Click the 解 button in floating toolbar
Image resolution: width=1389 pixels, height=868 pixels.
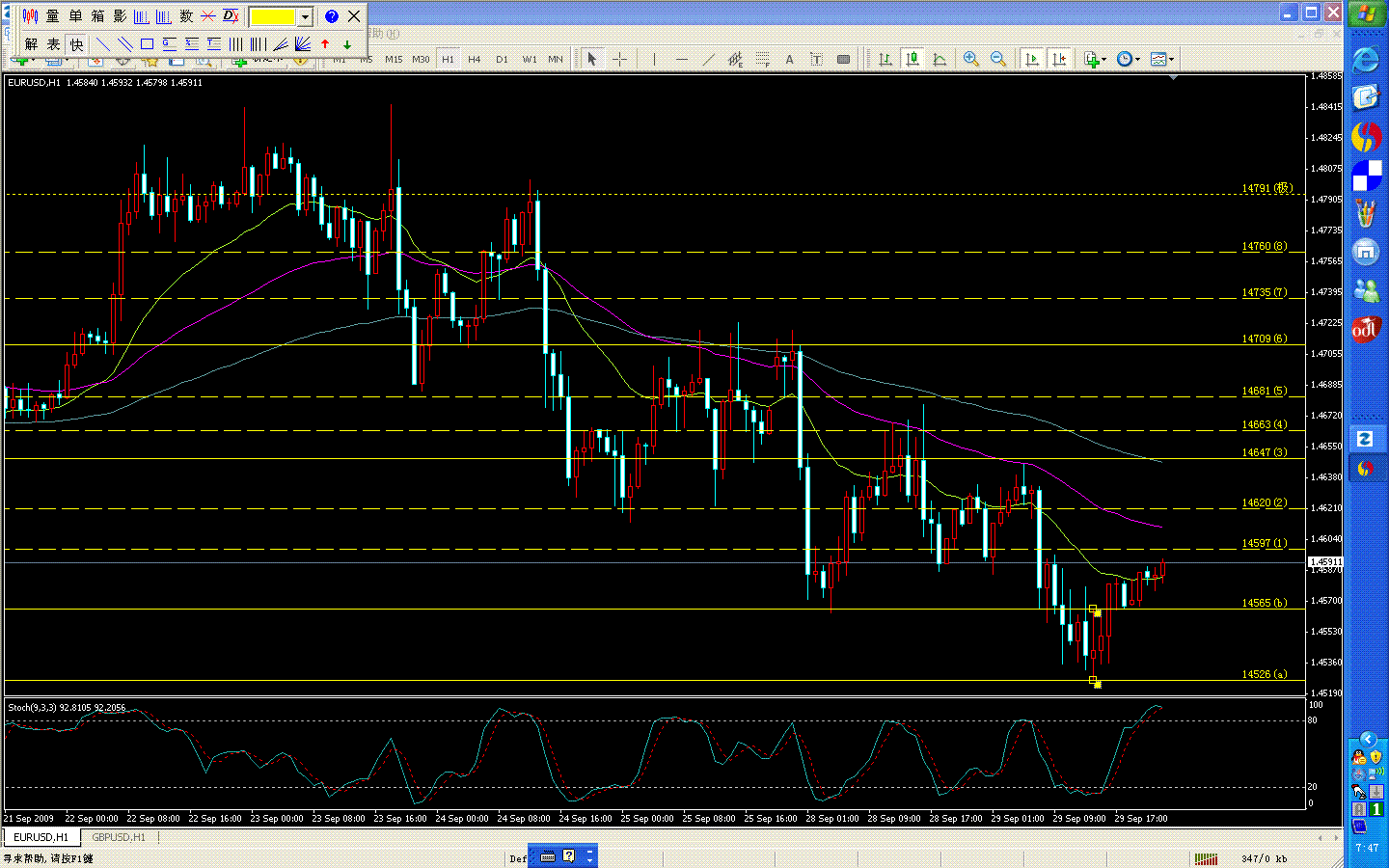point(31,44)
